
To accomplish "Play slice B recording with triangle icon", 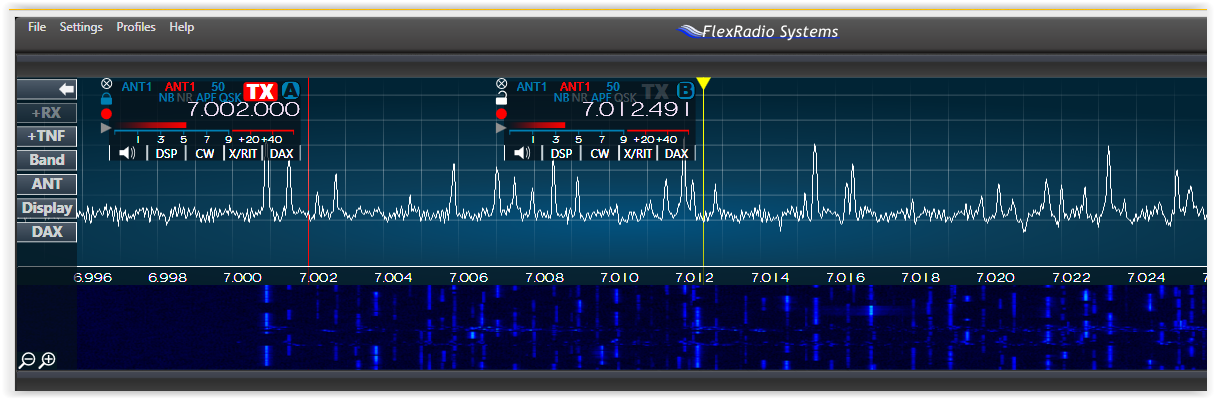I will click(x=501, y=128).
